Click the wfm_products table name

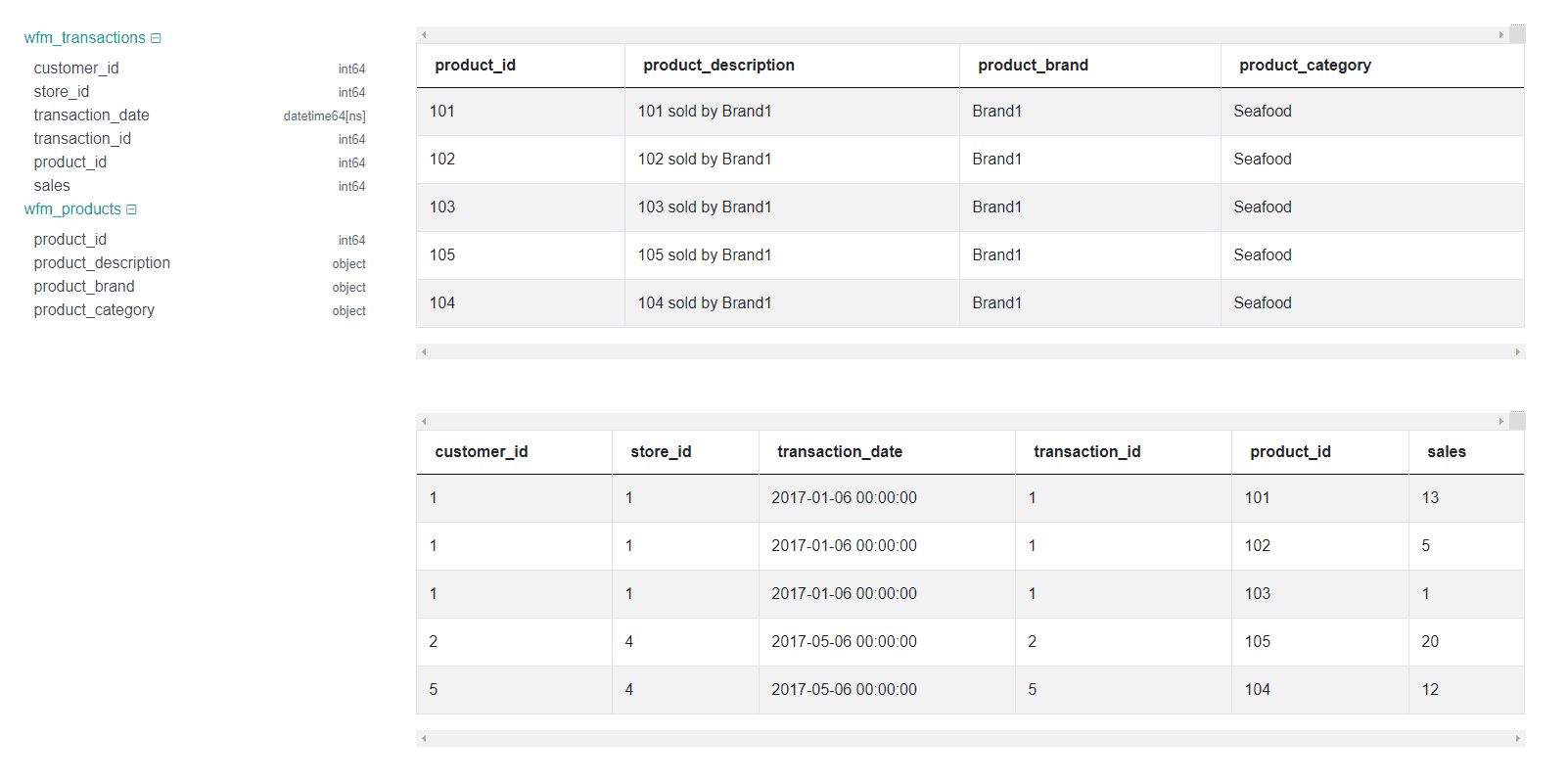[x=72, y=209]
